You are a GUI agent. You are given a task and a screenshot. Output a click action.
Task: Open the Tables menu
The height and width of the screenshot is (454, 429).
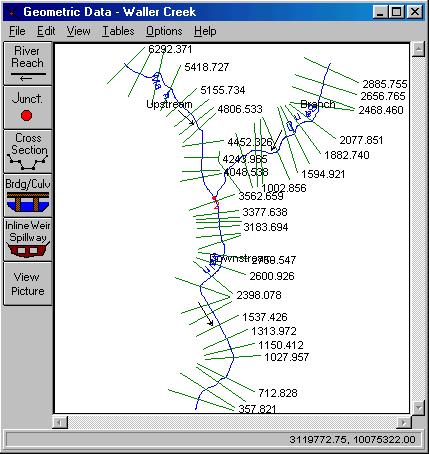pos(118,31)
